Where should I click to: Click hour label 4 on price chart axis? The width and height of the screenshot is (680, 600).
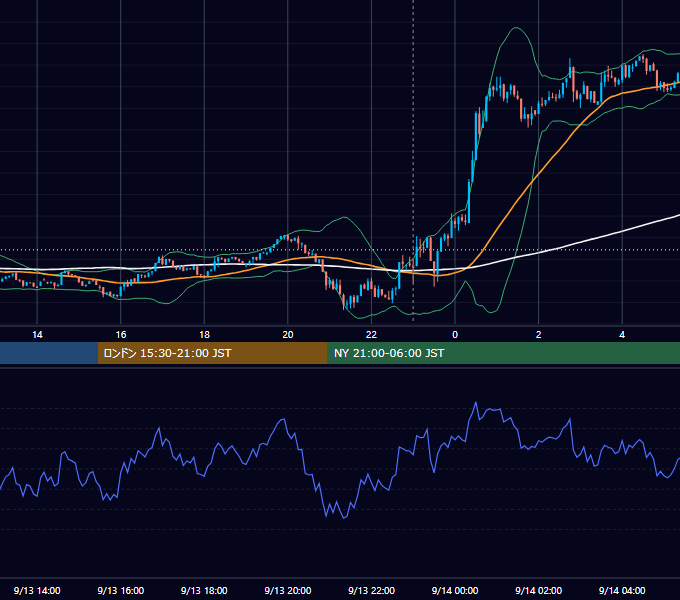pyautogui.click(x=622, y=335)
